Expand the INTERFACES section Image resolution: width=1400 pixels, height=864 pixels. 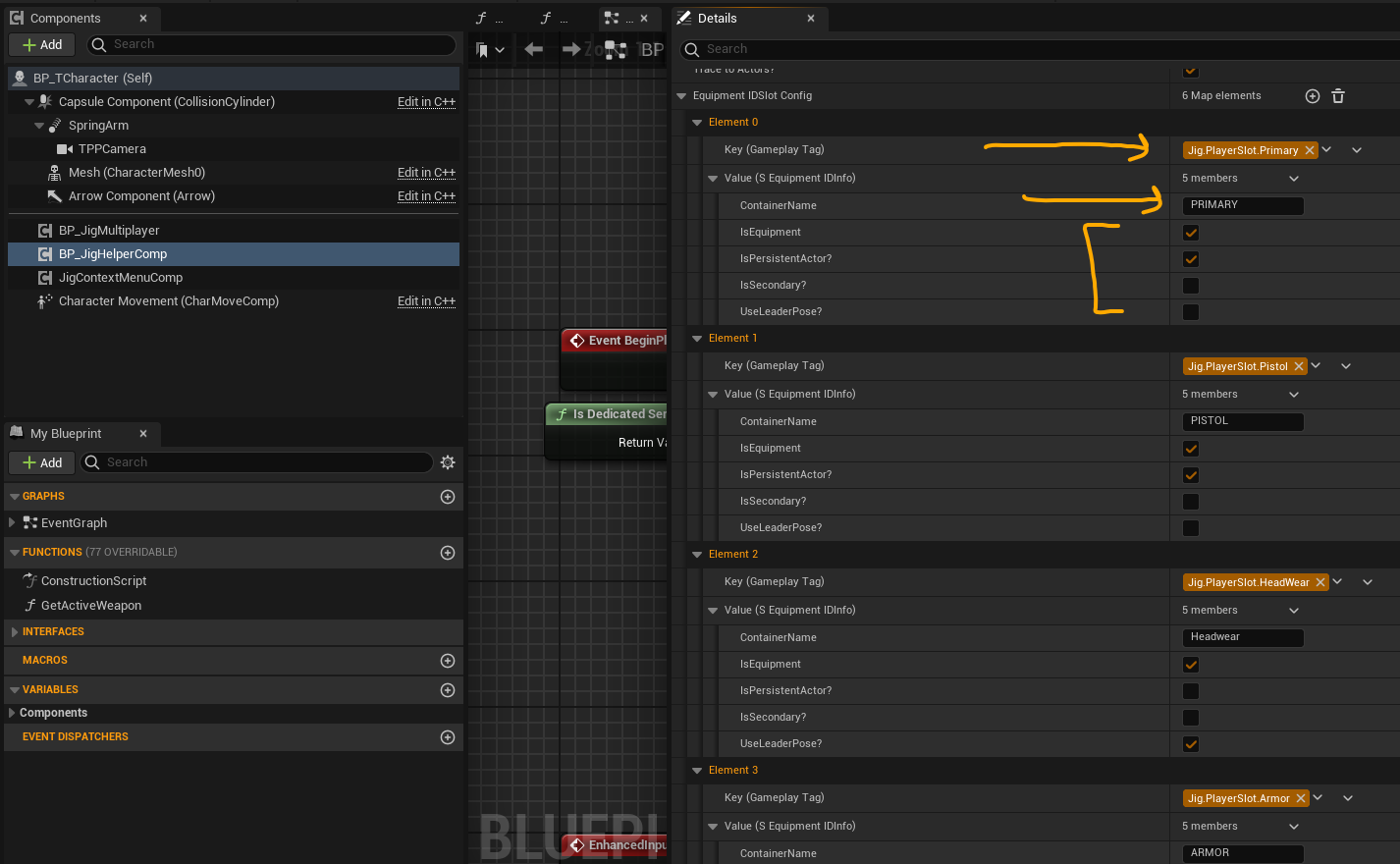(x=14, y=632)
